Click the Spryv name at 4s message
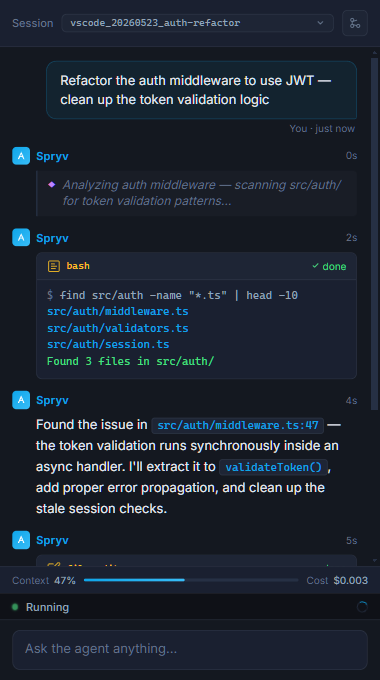The height and width of the screenshot is (680, 380). pyautogui.click(x=52, y=400)
